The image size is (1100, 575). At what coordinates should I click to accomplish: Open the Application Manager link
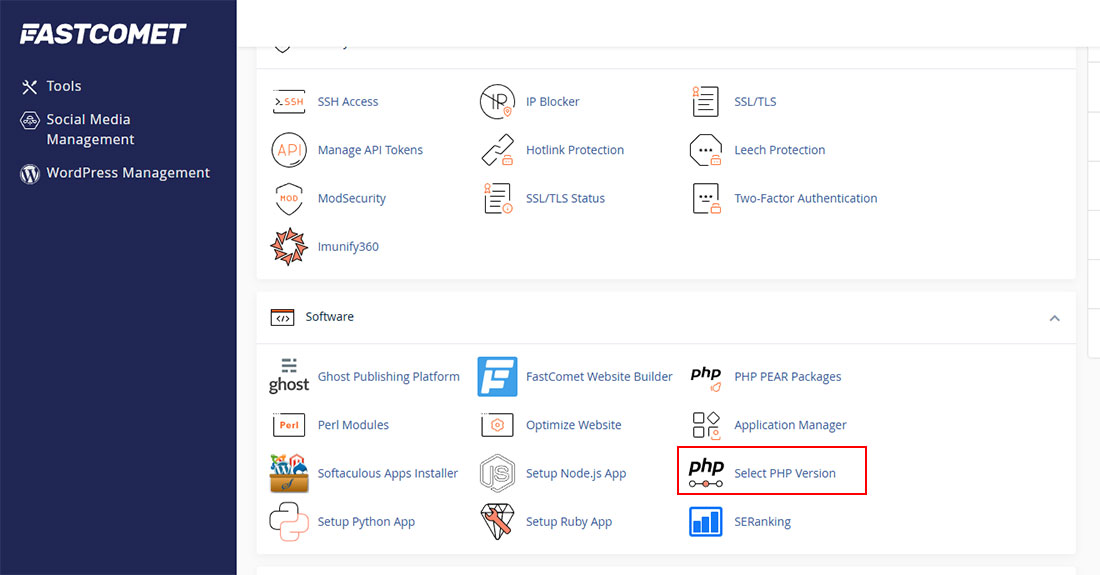click(x=790, y=425)
